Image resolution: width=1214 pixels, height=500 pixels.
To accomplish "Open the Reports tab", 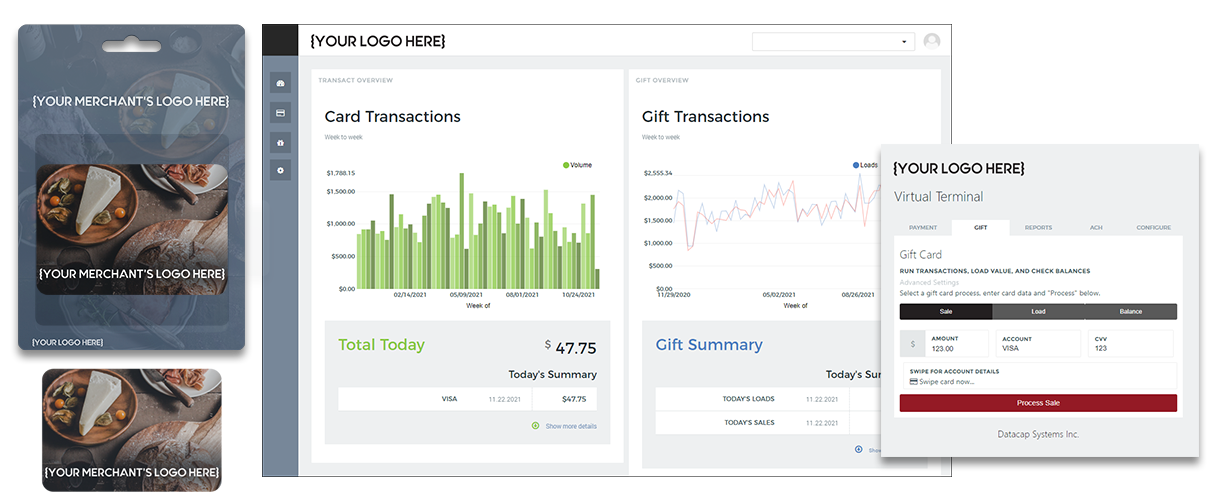I will [x=1038, y=228].
